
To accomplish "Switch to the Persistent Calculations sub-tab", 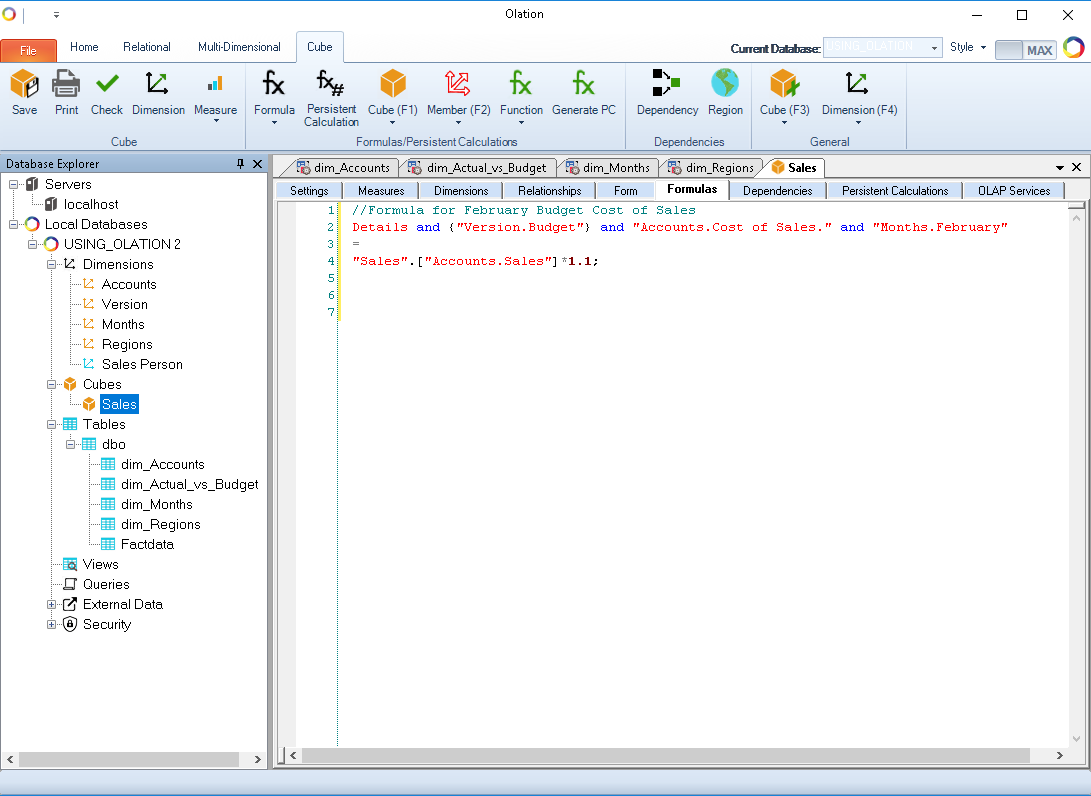I will (x=895, y=191).
